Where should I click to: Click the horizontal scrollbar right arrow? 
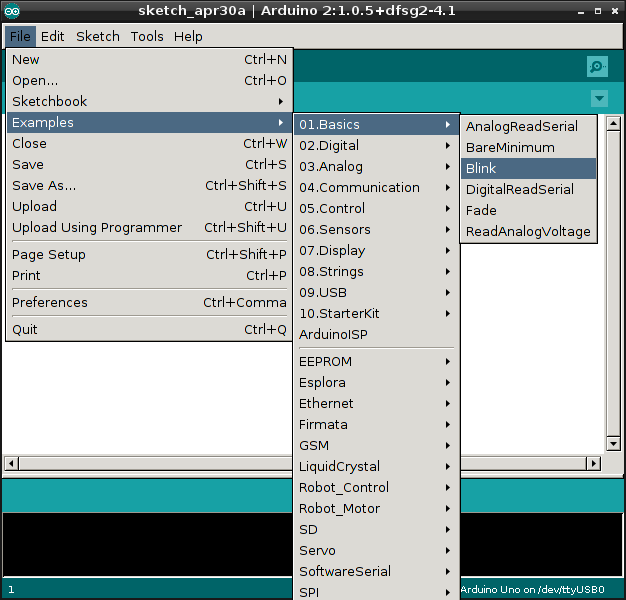(594, 463)
